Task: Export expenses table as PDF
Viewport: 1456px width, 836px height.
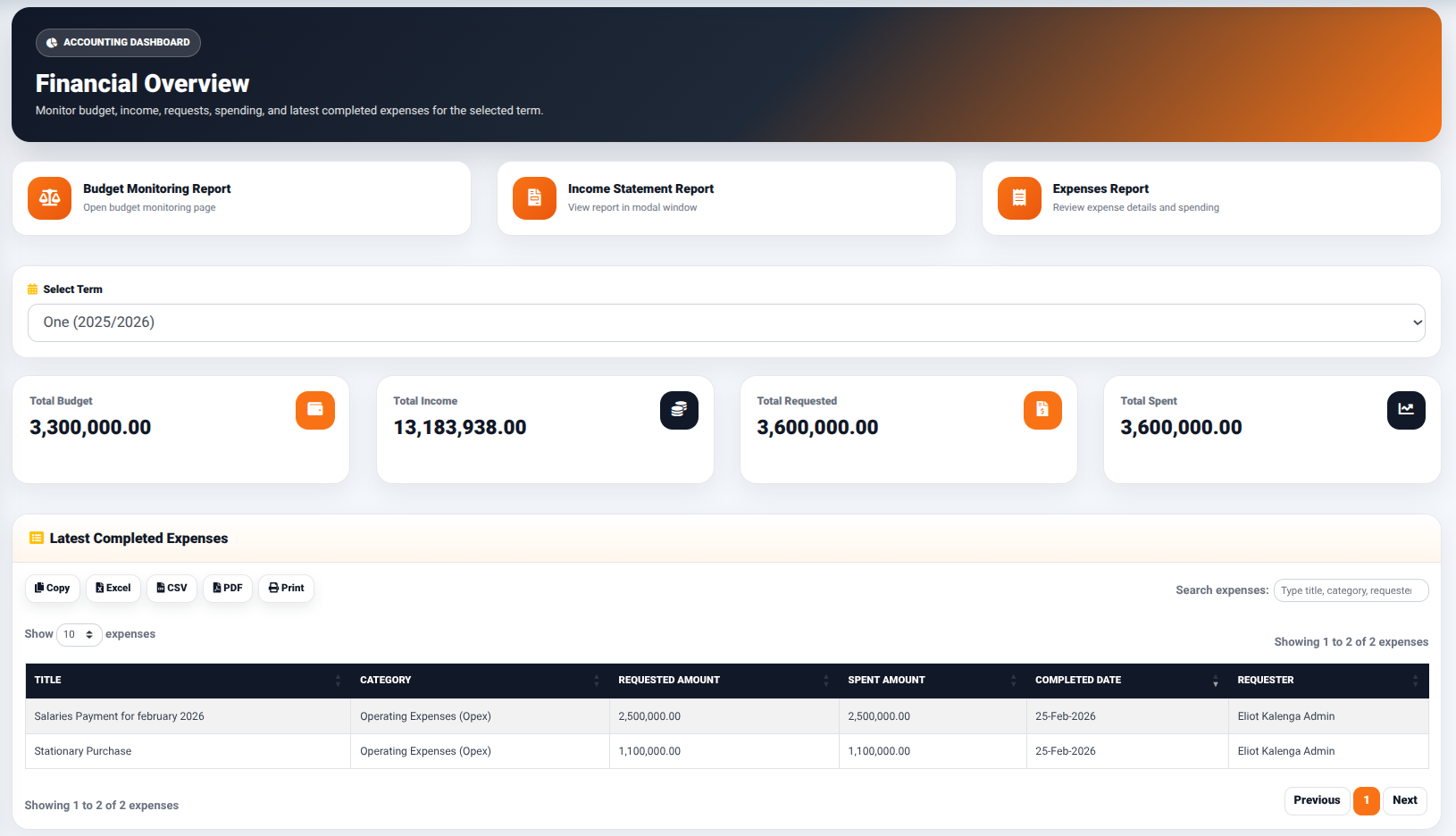Action: (x=228, y=588)
